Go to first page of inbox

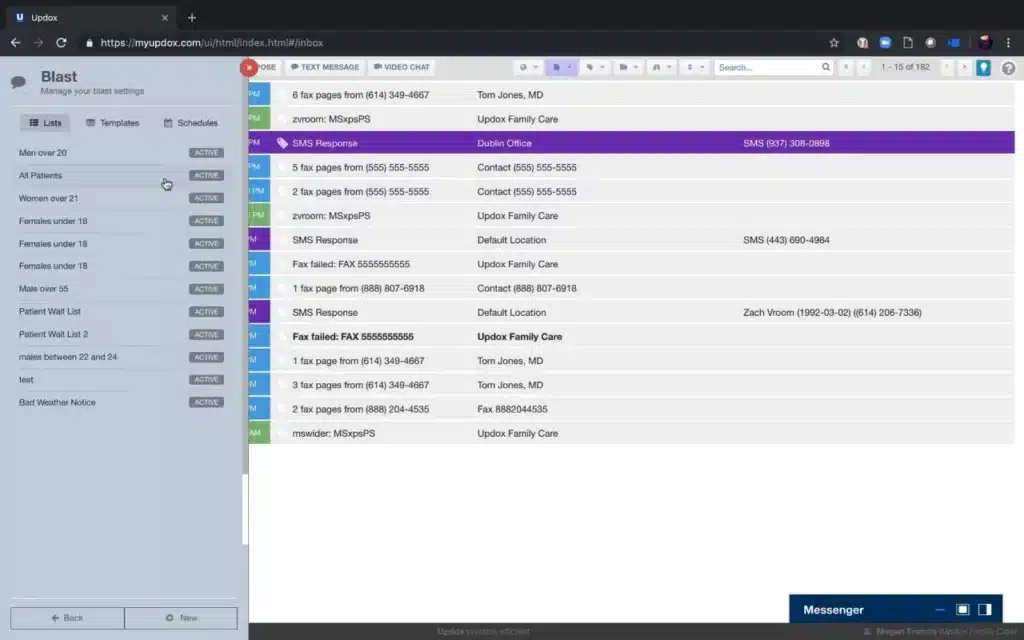[x=846, y=67]
